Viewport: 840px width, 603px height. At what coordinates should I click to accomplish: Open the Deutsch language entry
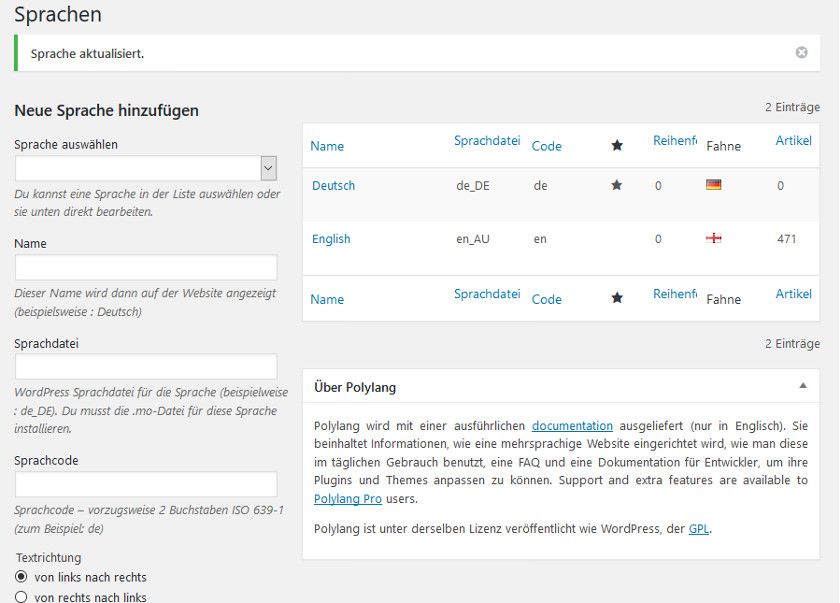[x=333, y=186]
